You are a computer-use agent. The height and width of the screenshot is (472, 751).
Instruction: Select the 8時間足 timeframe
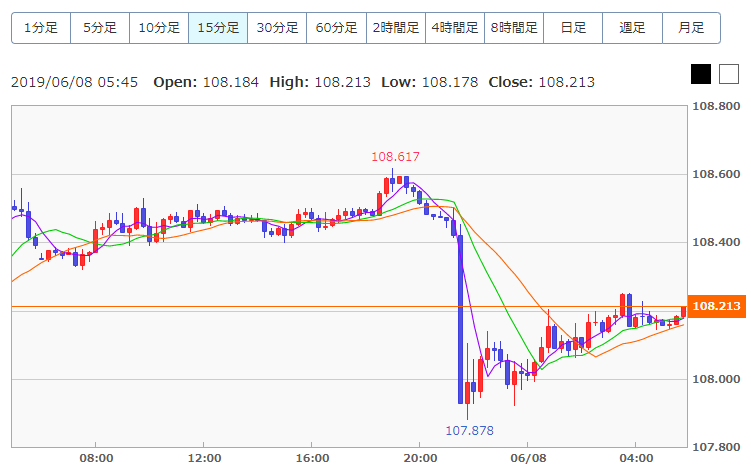coord(514,28)
